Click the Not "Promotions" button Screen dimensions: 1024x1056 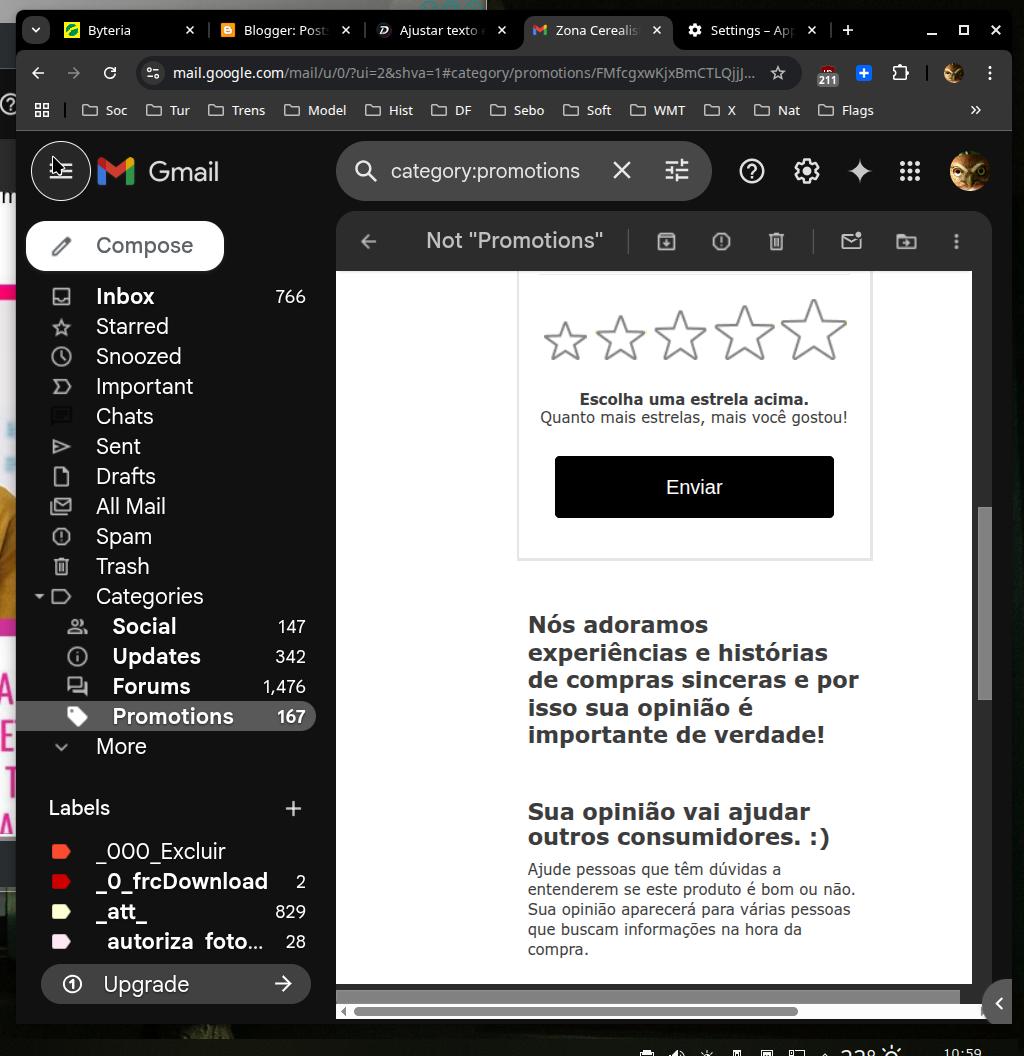coord(515,240)
